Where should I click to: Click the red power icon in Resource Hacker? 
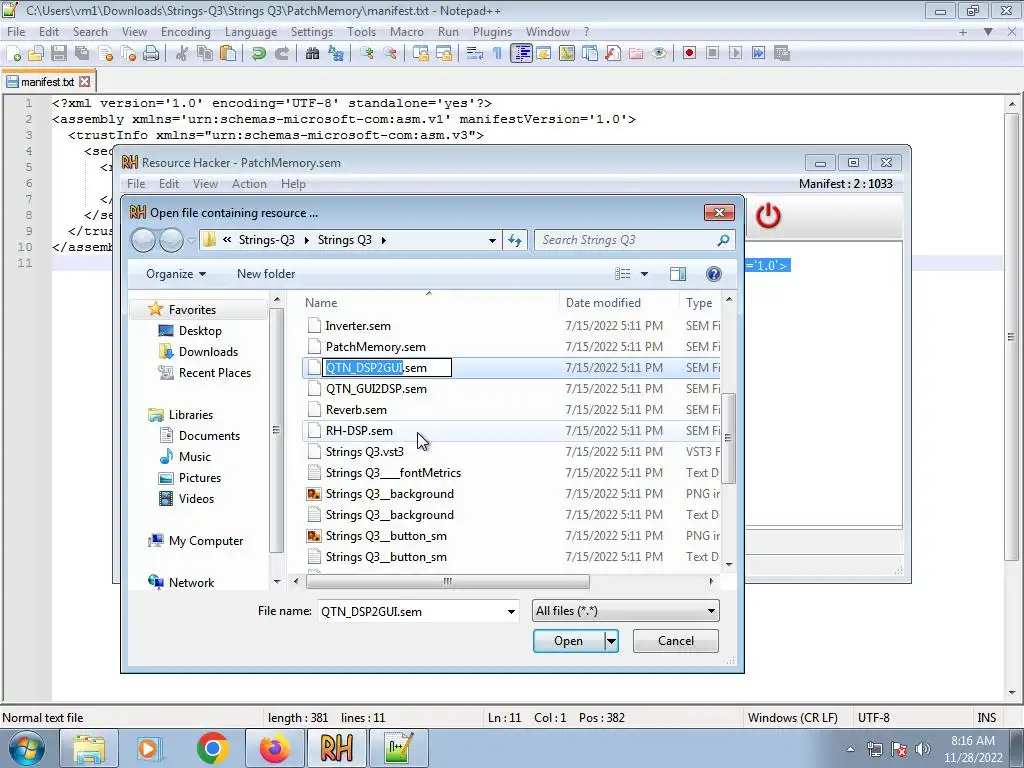coord(768,216)
